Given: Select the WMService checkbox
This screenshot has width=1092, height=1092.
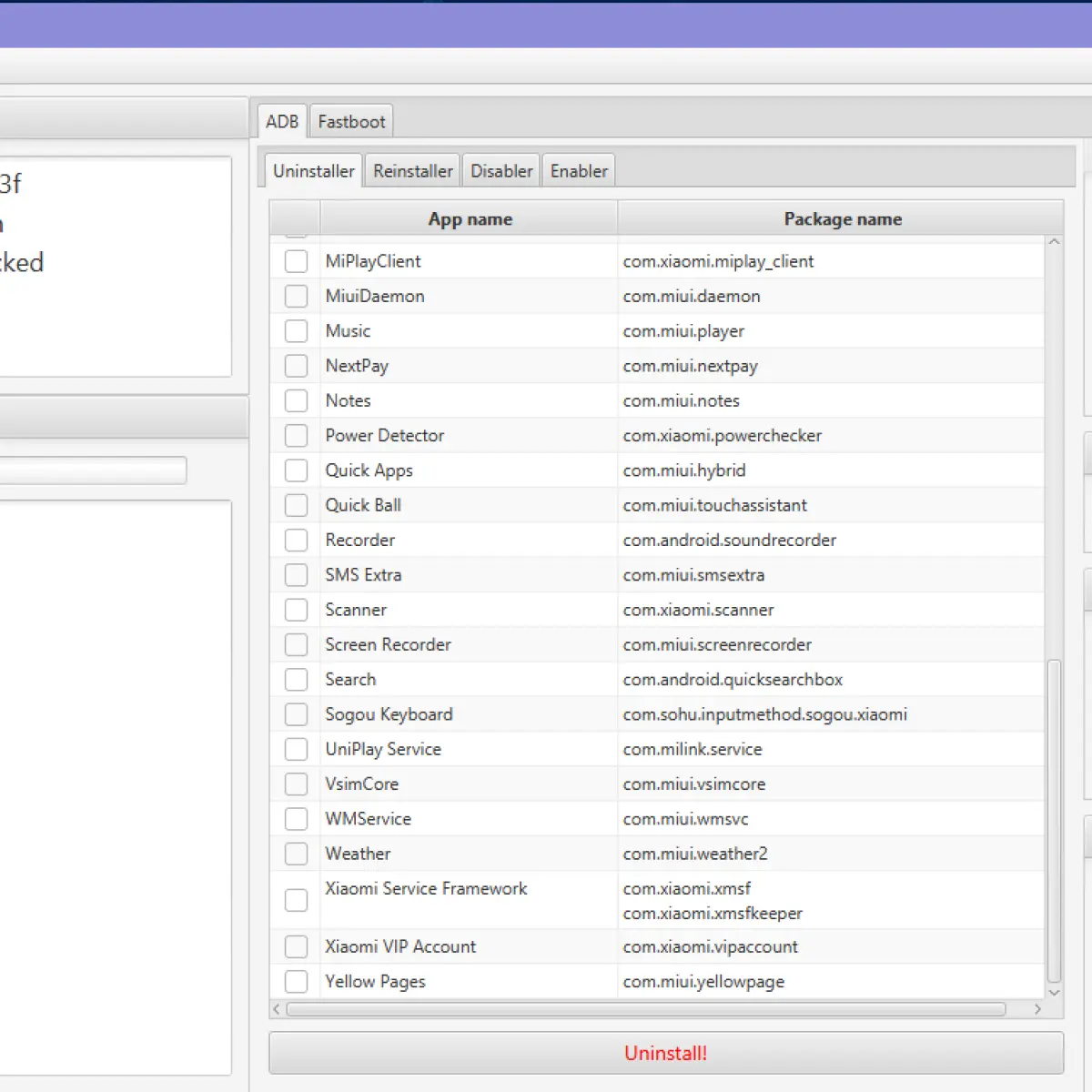Looking at the screenshot, I should pyautogui.click(x=296, y=819).
